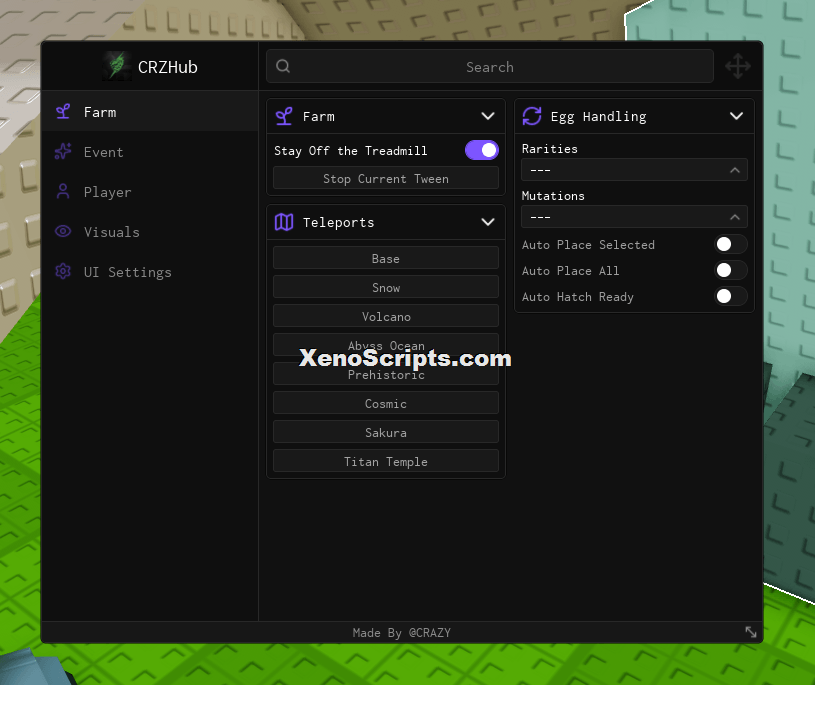Teleport to Abyss Ocean
The image size is (815, 715).
point(386,345)
